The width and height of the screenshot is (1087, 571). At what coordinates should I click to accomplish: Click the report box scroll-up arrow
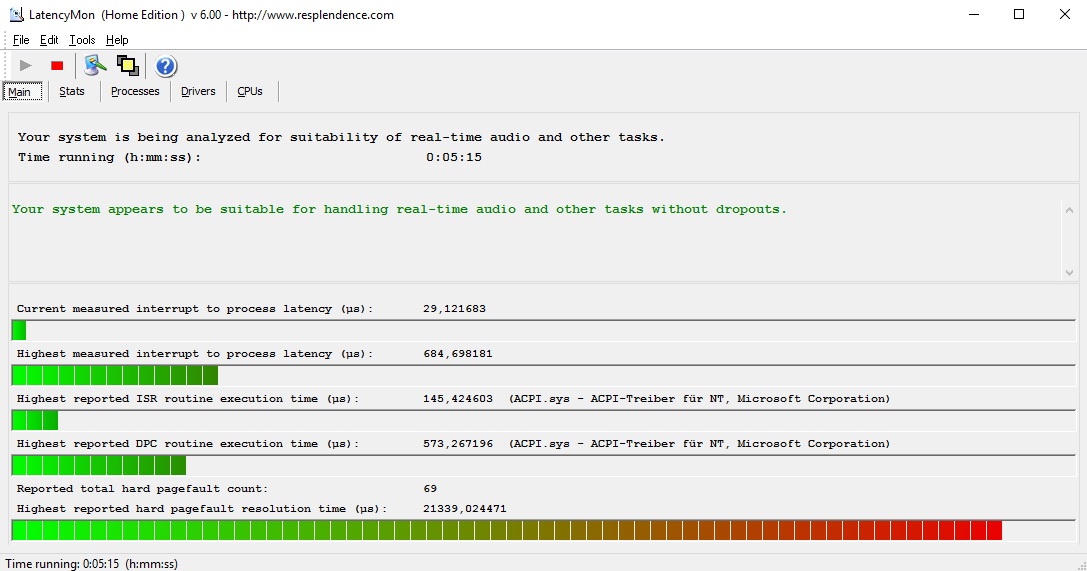[1069, 210]
